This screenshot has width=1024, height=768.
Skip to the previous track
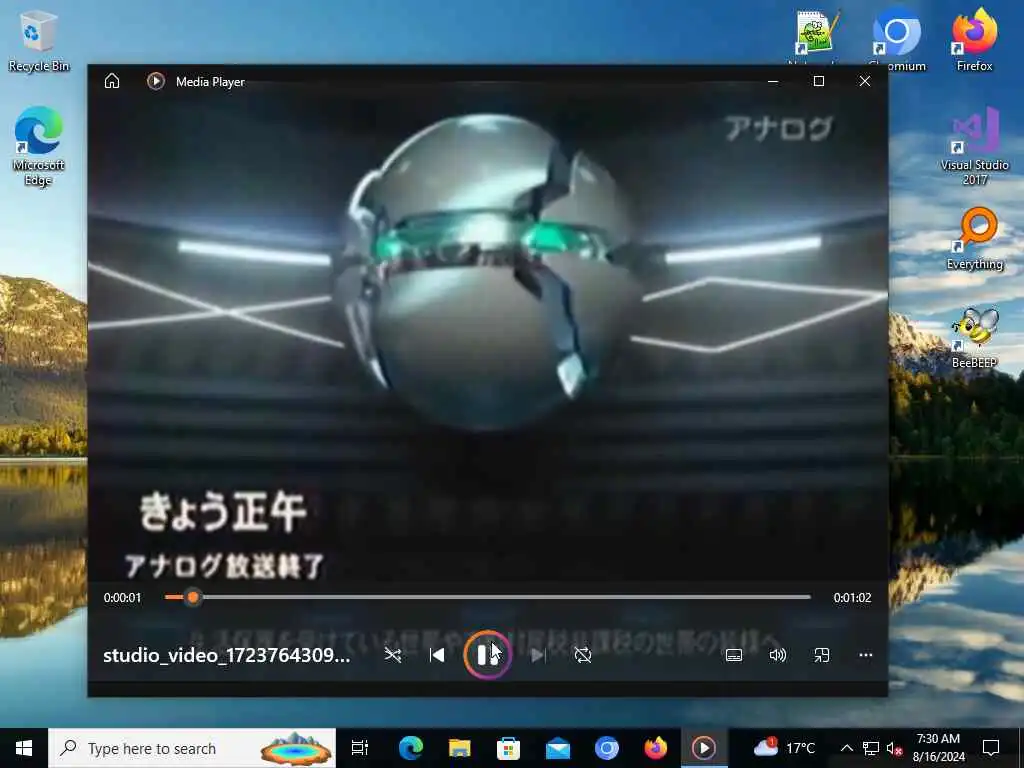pos(437,655)
